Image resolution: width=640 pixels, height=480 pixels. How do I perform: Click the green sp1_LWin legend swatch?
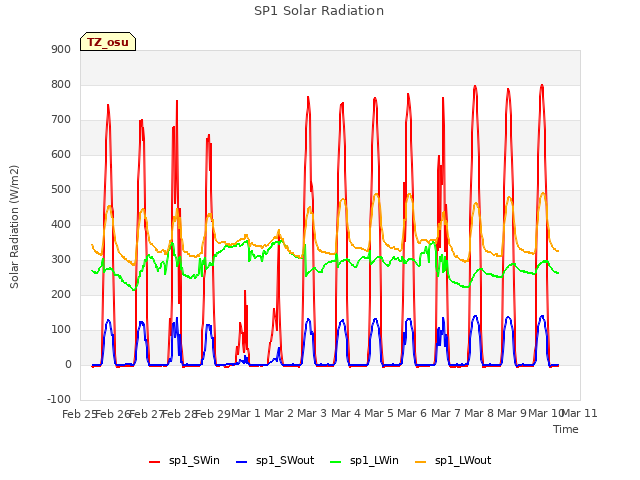(x=336, y=462)
